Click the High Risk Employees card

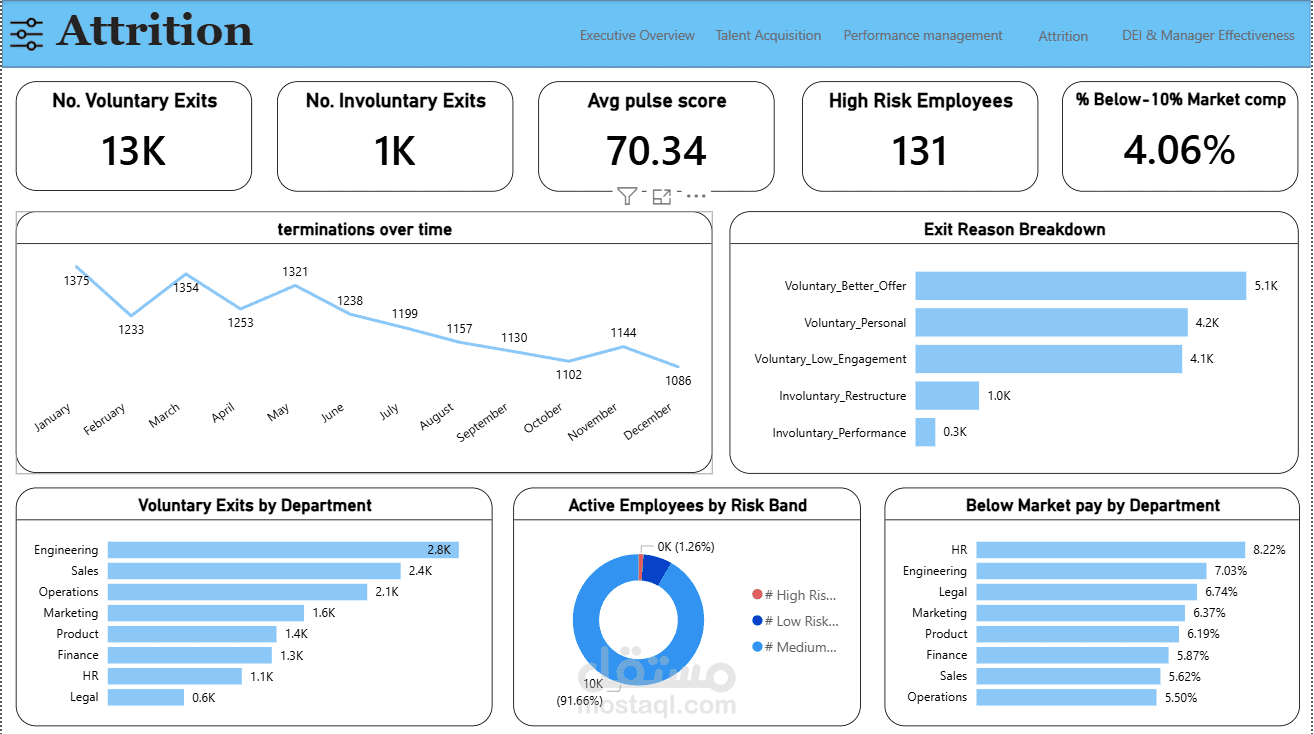pyautogui.click(x=920, y=136)
